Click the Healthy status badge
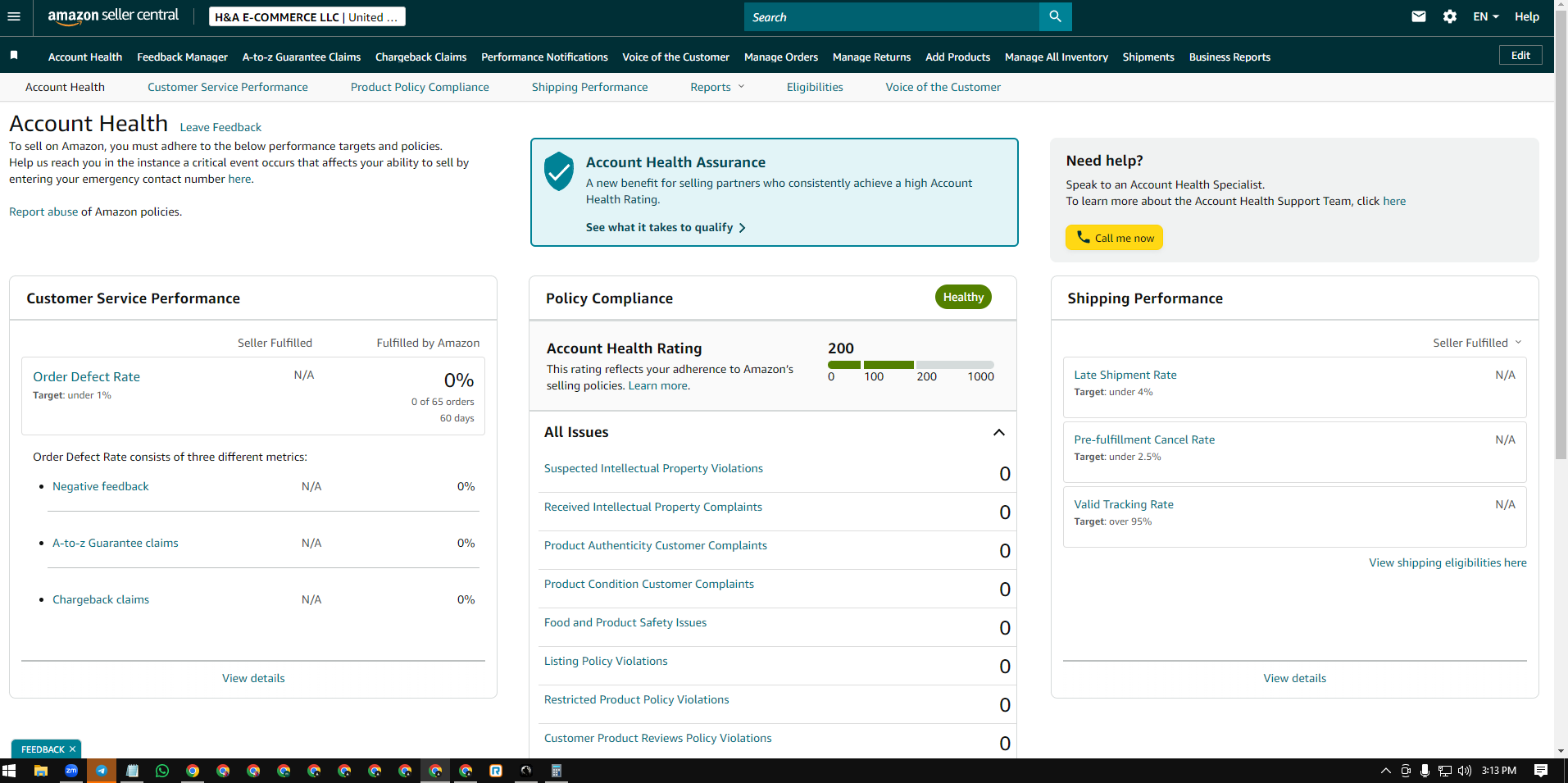Viewport: 1568px width, 783px height. pyautogui.click(x=963, y=297)
